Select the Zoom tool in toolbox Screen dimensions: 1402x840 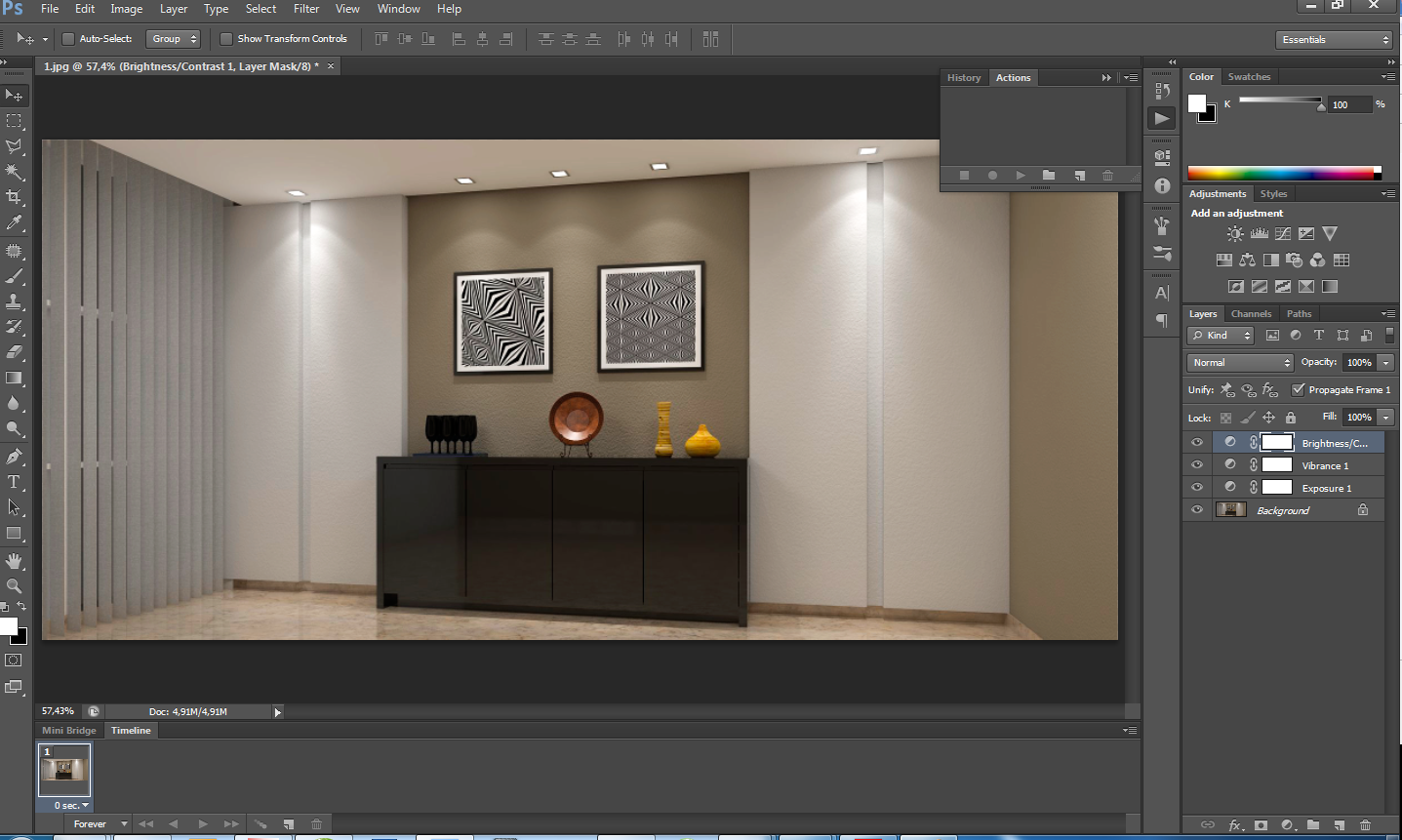tap(14, 585)
